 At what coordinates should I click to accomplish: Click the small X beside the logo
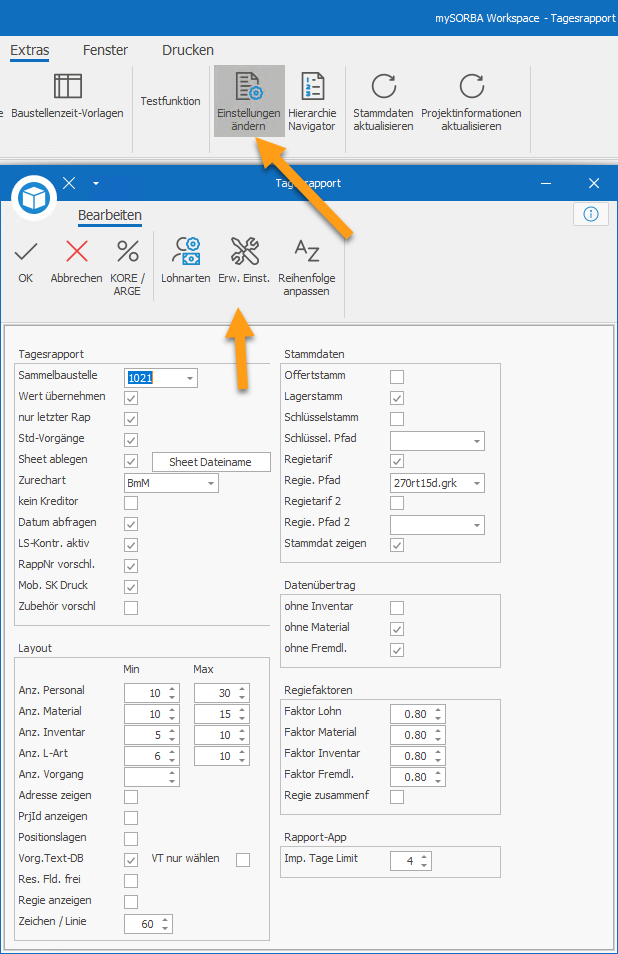69,183
